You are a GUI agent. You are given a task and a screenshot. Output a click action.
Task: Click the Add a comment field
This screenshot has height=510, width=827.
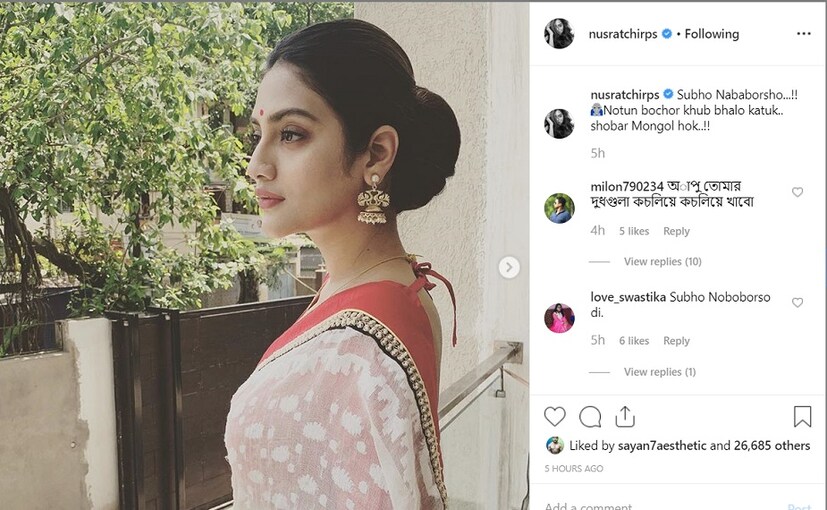tap(659, 505)
